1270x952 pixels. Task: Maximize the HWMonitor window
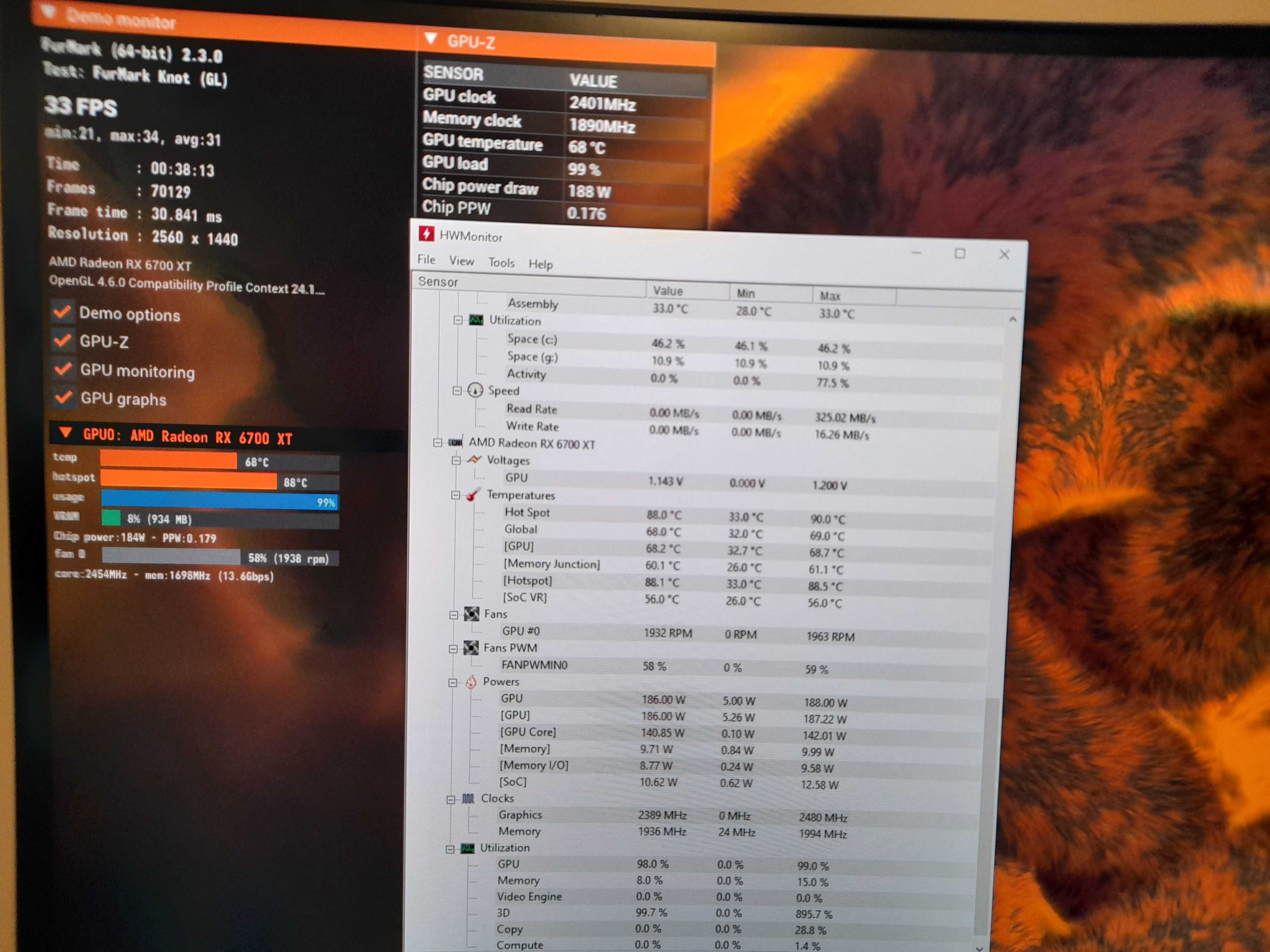[960, 253]
